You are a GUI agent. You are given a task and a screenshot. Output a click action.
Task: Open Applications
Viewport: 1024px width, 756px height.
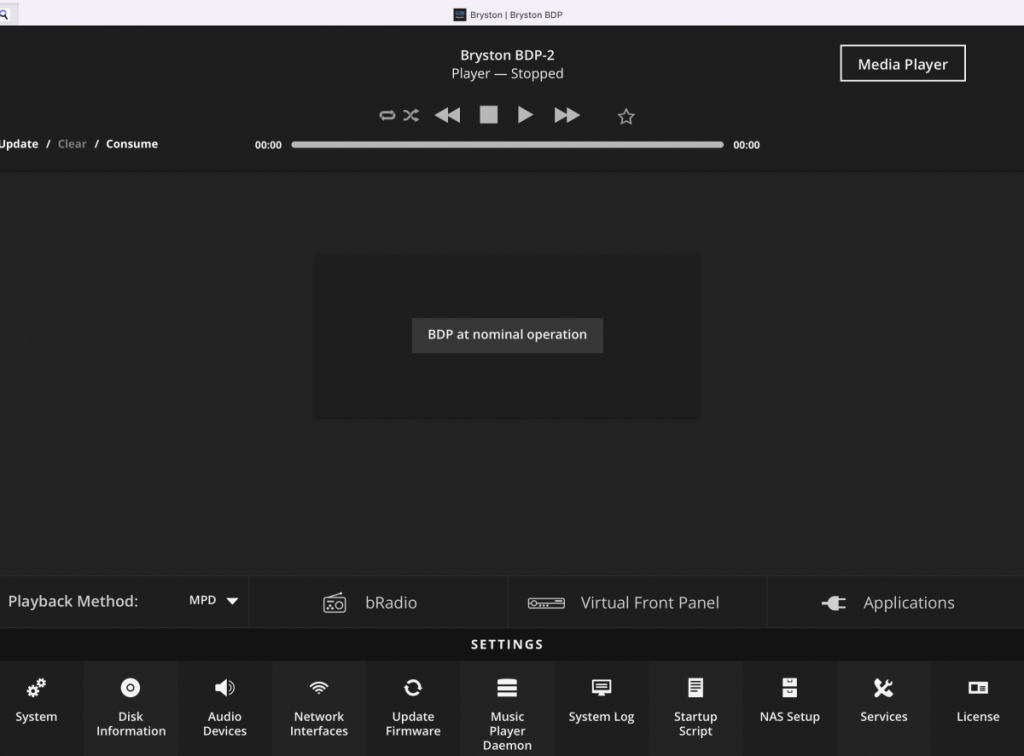[x=895, y=602]
